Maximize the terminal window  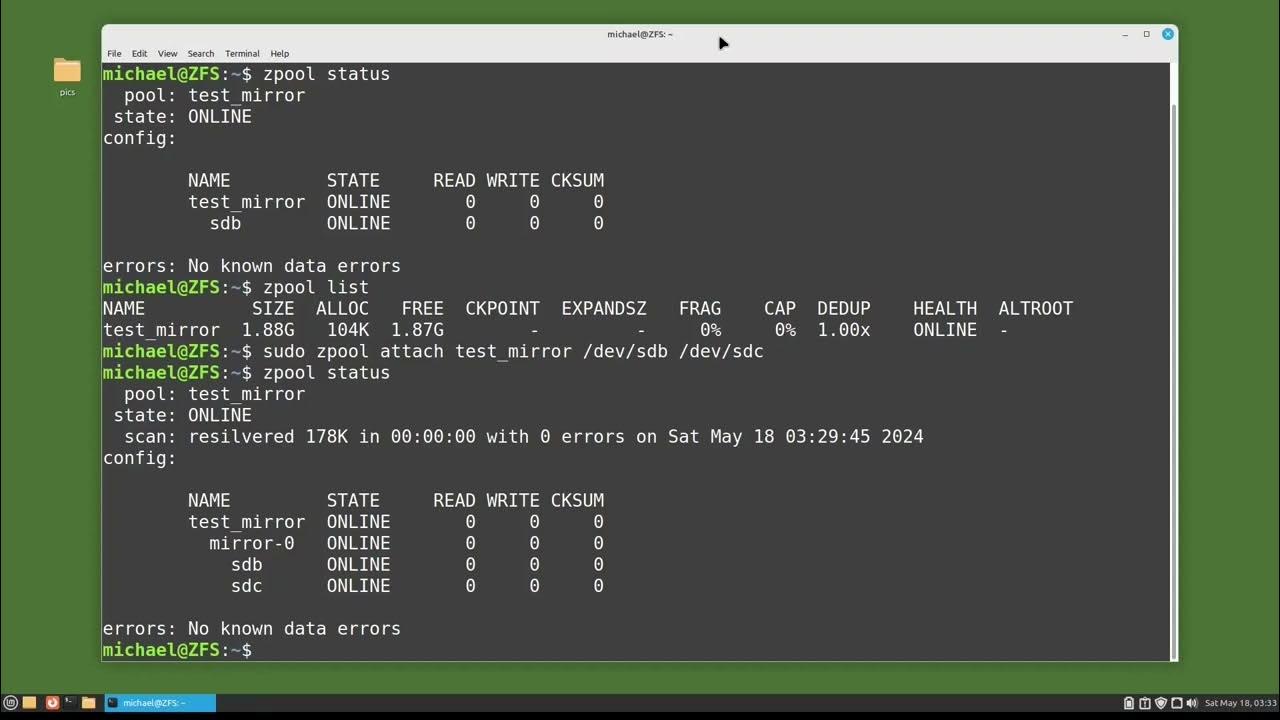point(1146,34)
